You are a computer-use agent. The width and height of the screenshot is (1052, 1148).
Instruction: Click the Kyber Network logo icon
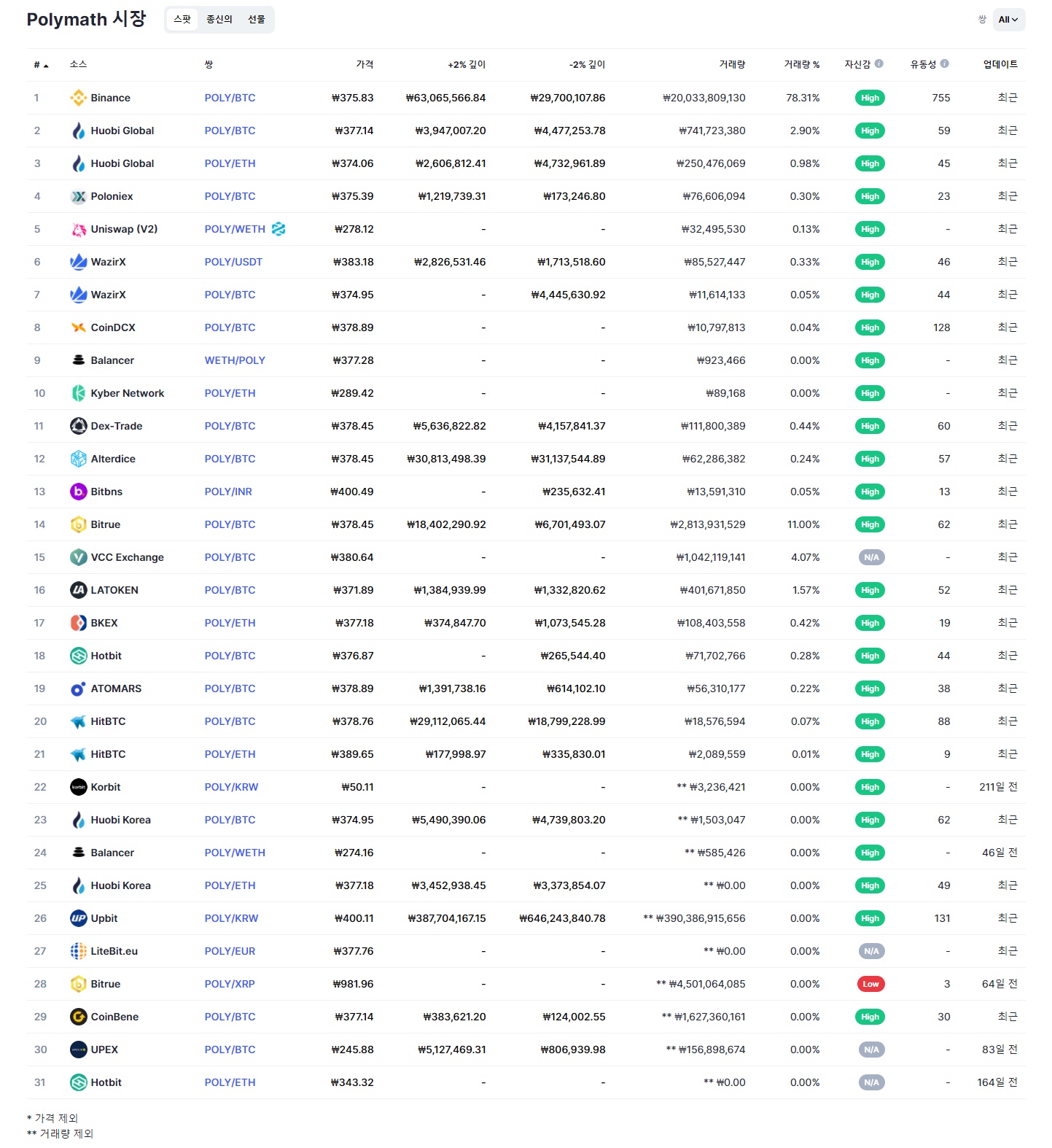(x=78, y=393)
